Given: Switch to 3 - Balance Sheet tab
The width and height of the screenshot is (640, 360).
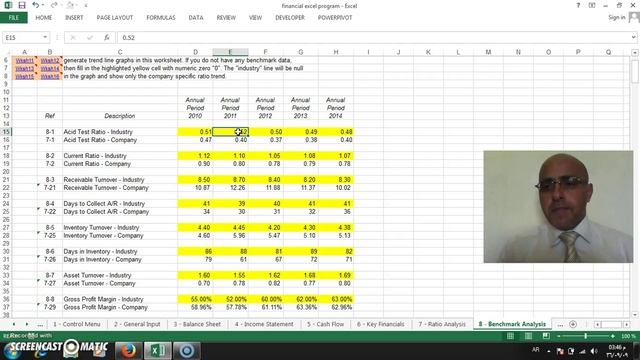Looking at the screenshot, I should coord(197,324).
